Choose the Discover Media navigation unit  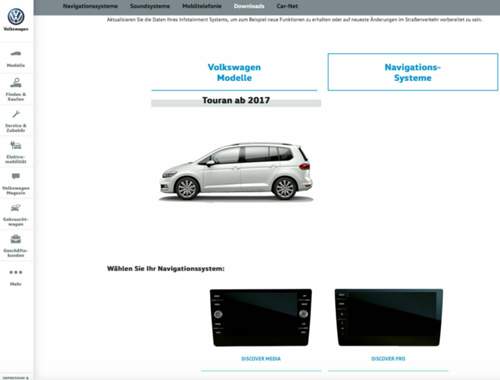[x=261, y=318]
